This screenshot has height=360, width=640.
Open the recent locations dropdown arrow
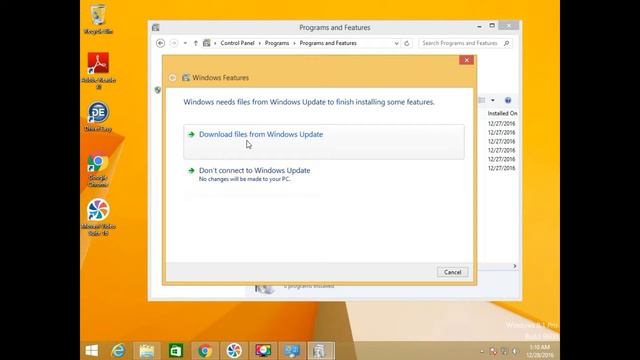[185, 43]
